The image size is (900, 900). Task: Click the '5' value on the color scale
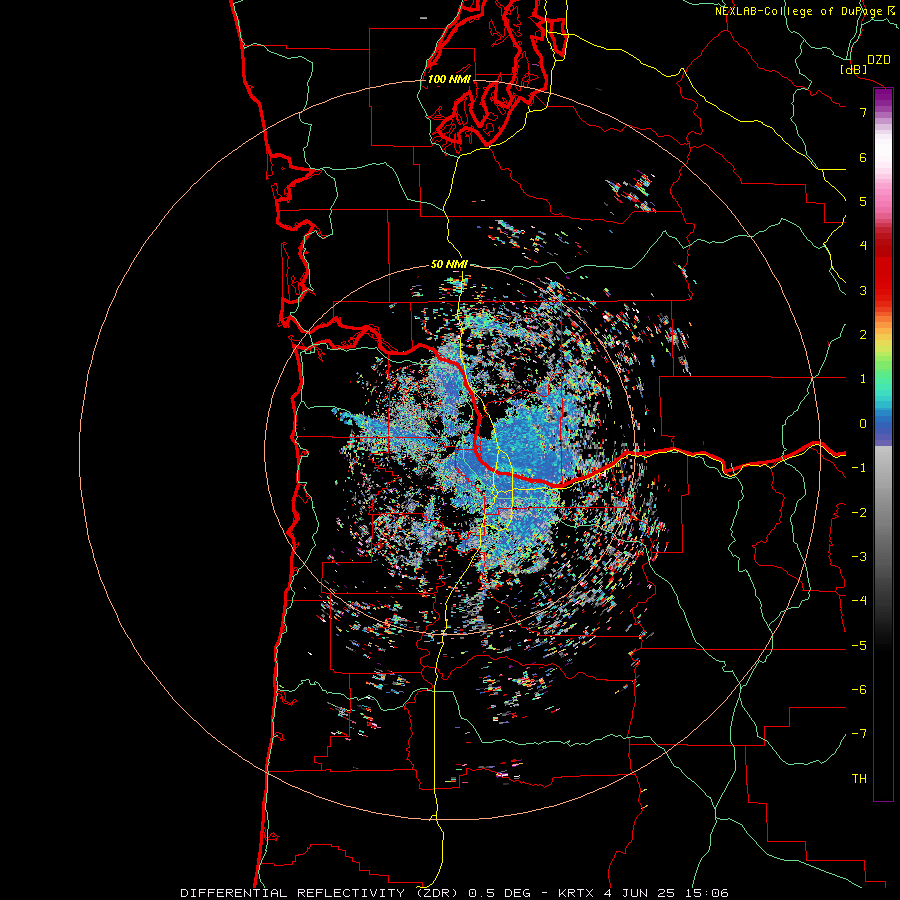point(863,201)
